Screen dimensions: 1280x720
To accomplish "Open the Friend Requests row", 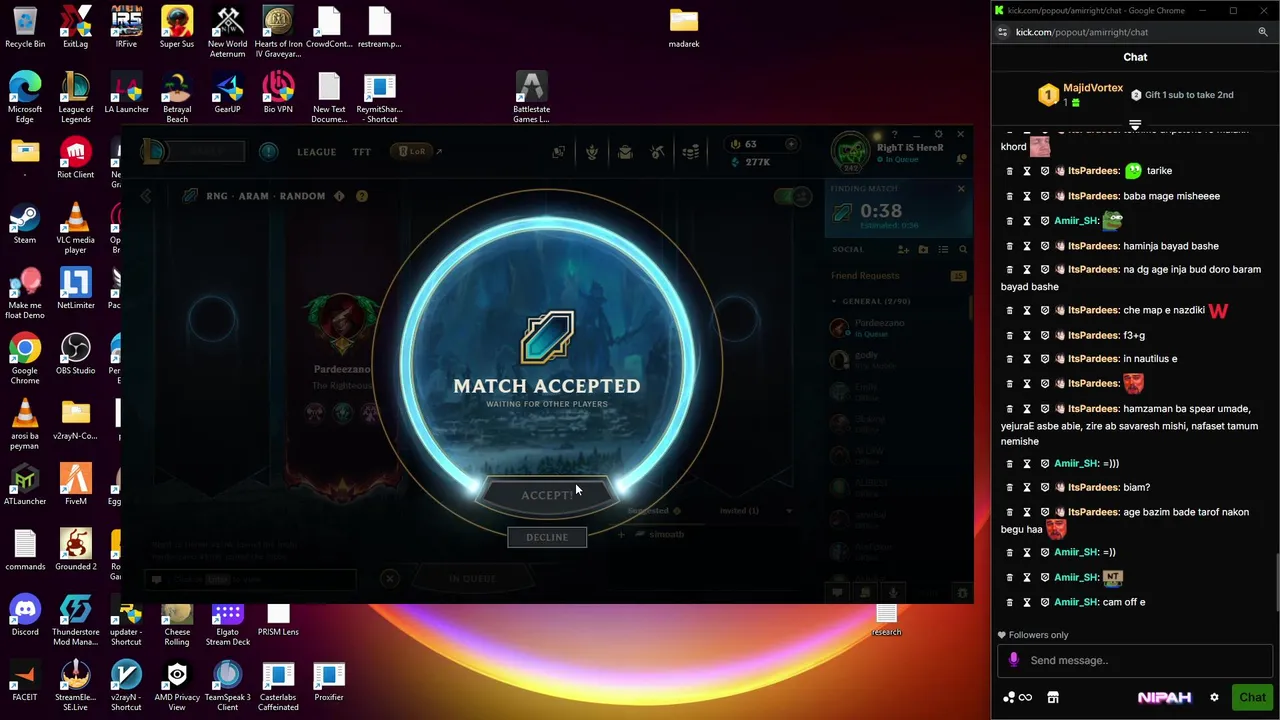I will tap(898, 275).
